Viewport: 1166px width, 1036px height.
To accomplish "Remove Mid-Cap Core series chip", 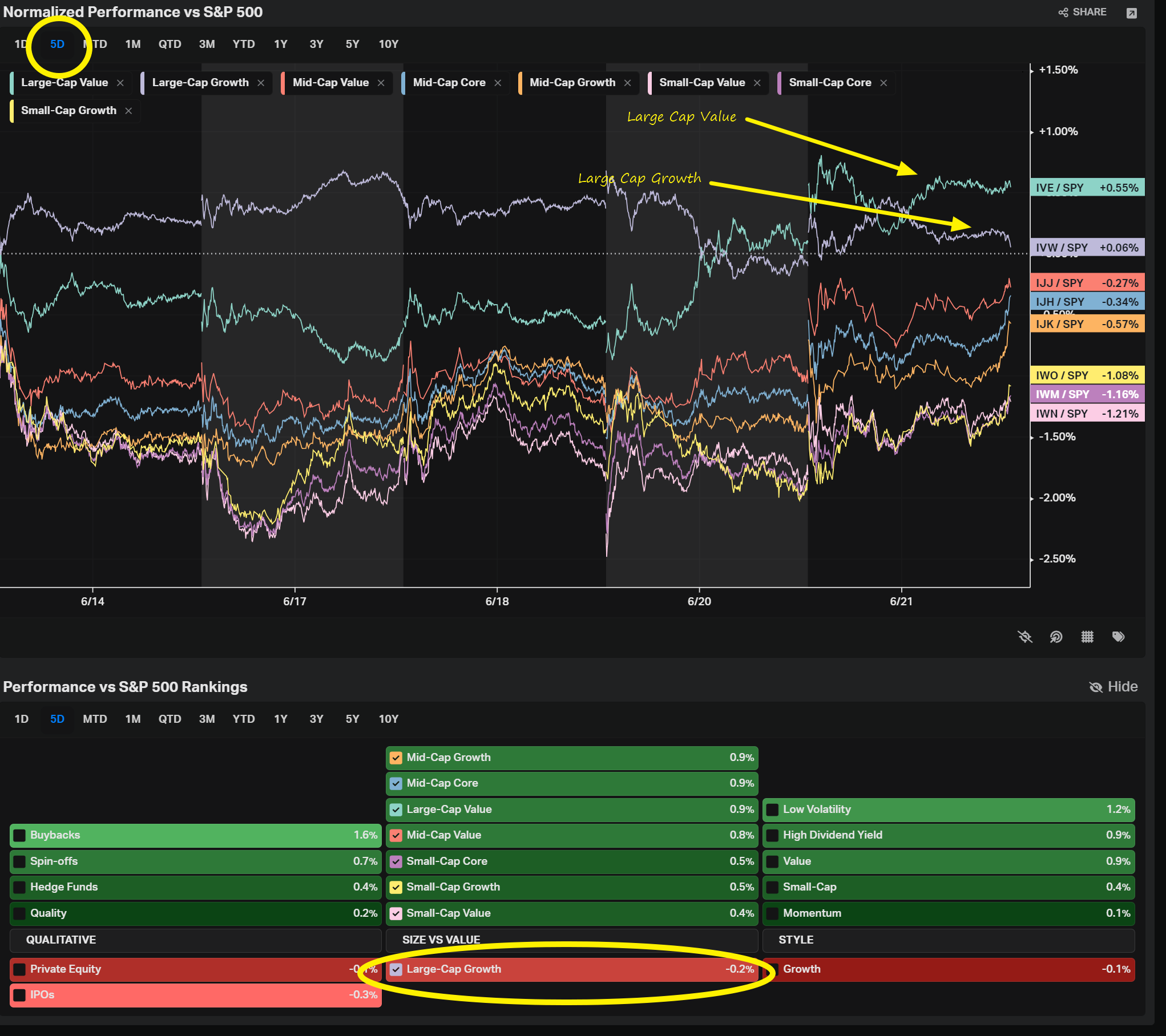I will (498, 83).
